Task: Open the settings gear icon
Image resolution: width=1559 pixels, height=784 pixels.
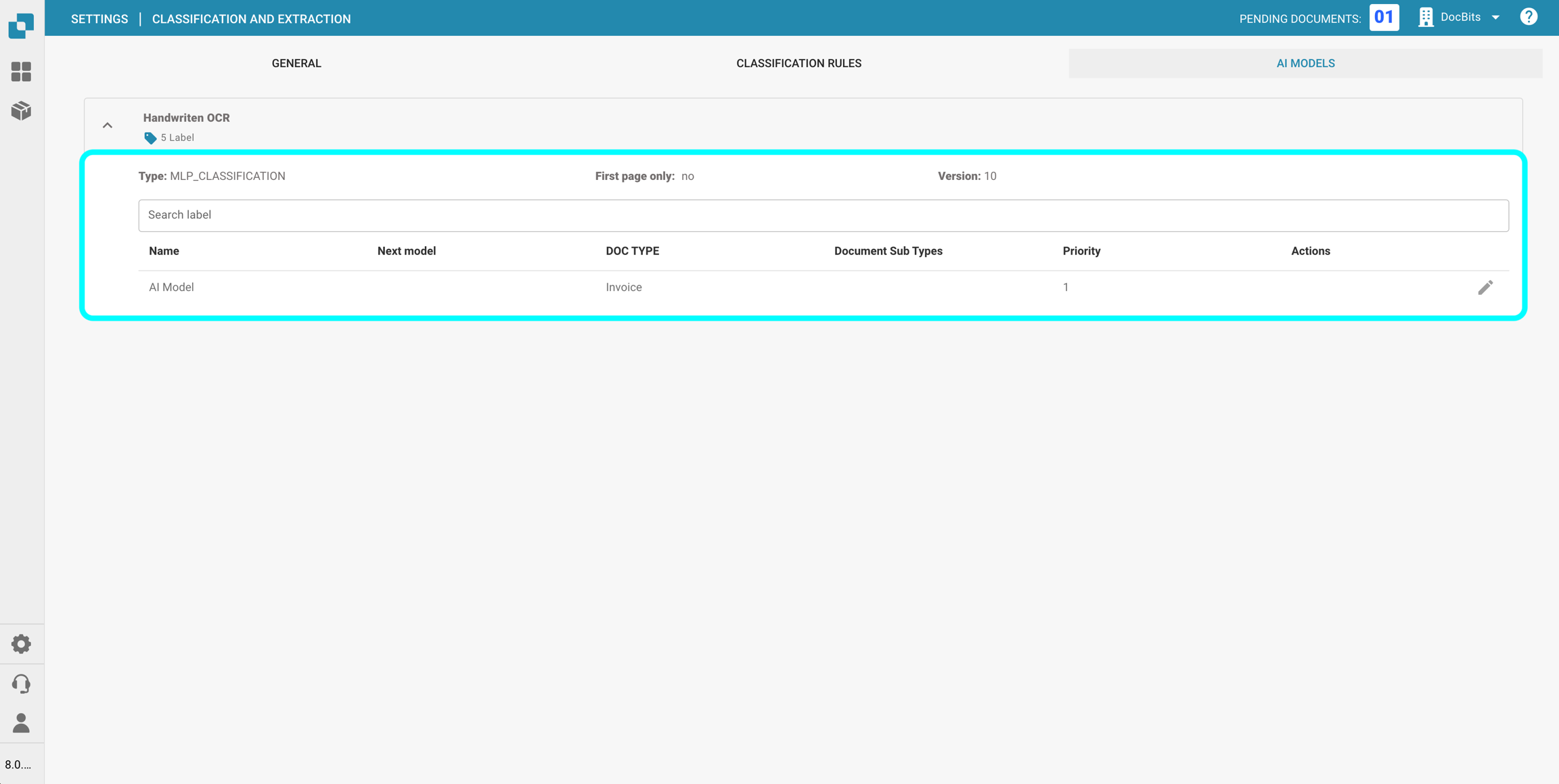Action: point(21,644)
